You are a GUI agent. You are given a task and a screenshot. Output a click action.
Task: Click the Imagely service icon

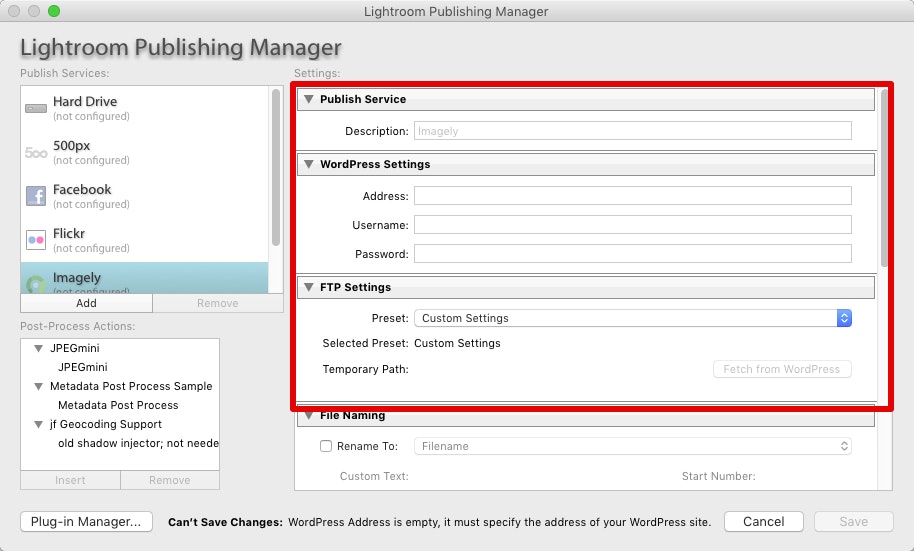pyautogui.click(x=36, y=284)
